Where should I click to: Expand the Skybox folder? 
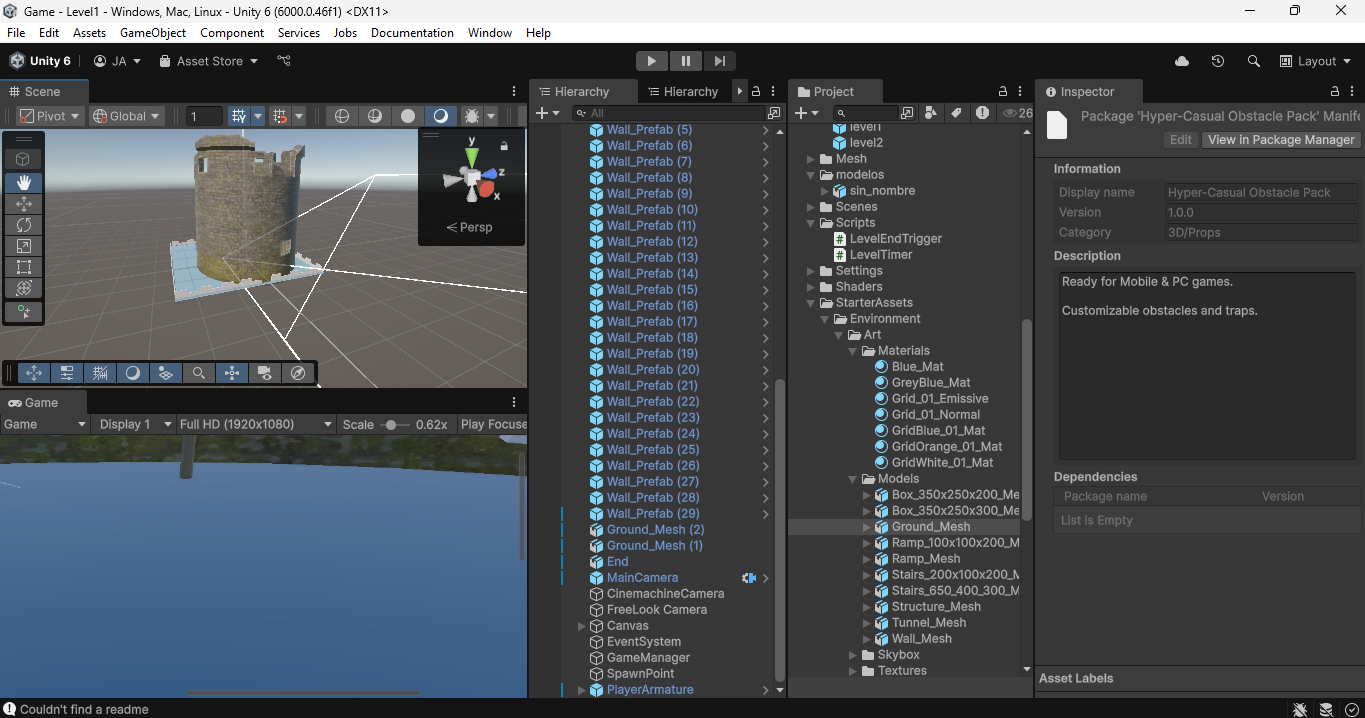coord(853,655)
